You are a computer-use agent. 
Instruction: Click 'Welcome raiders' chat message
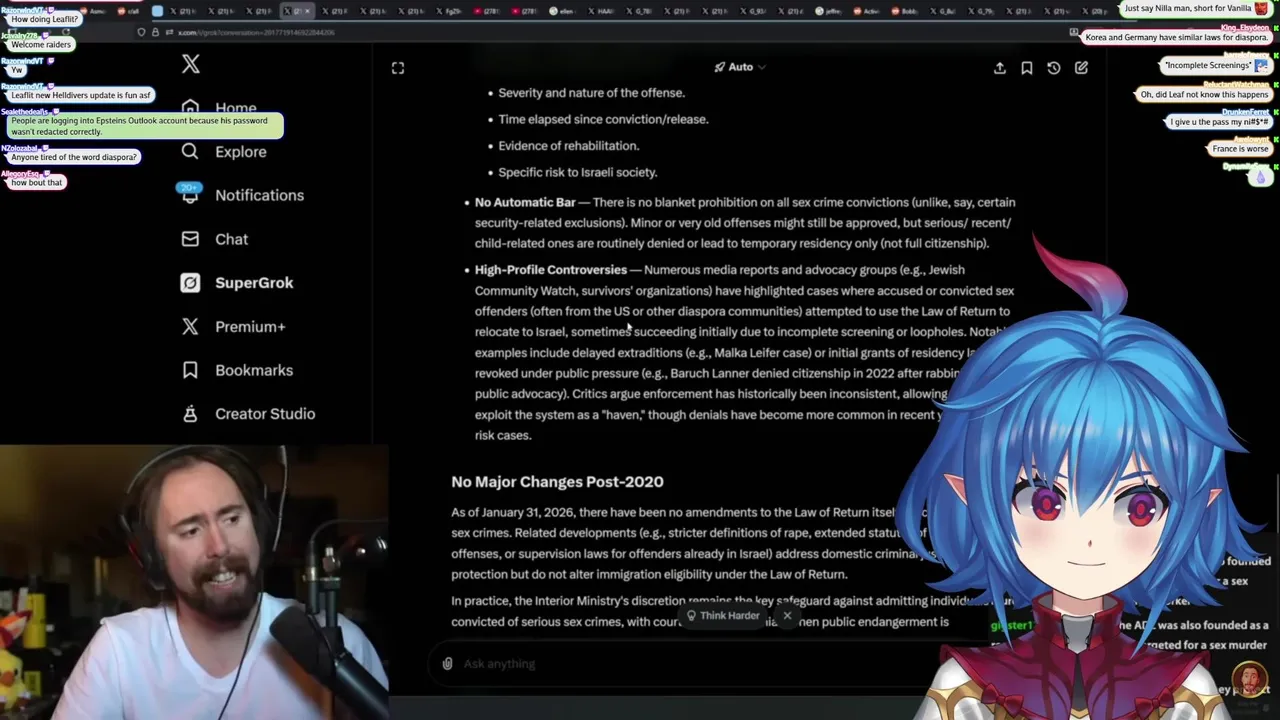click(x=41, y=45)
